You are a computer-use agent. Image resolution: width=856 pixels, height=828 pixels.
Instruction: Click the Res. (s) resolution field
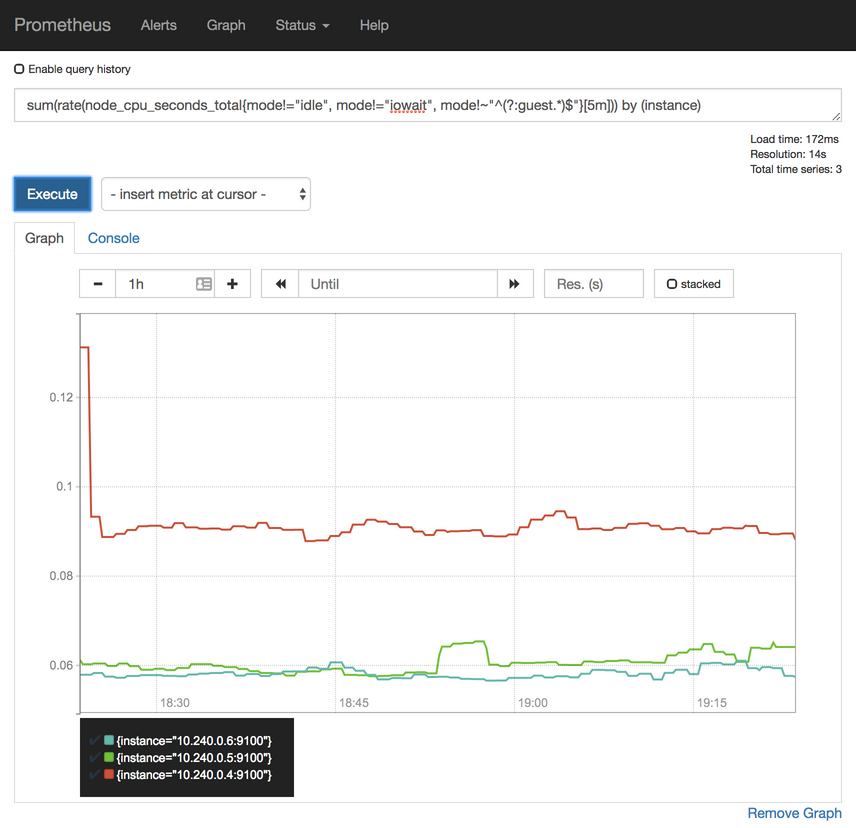(x=593, y=283)
